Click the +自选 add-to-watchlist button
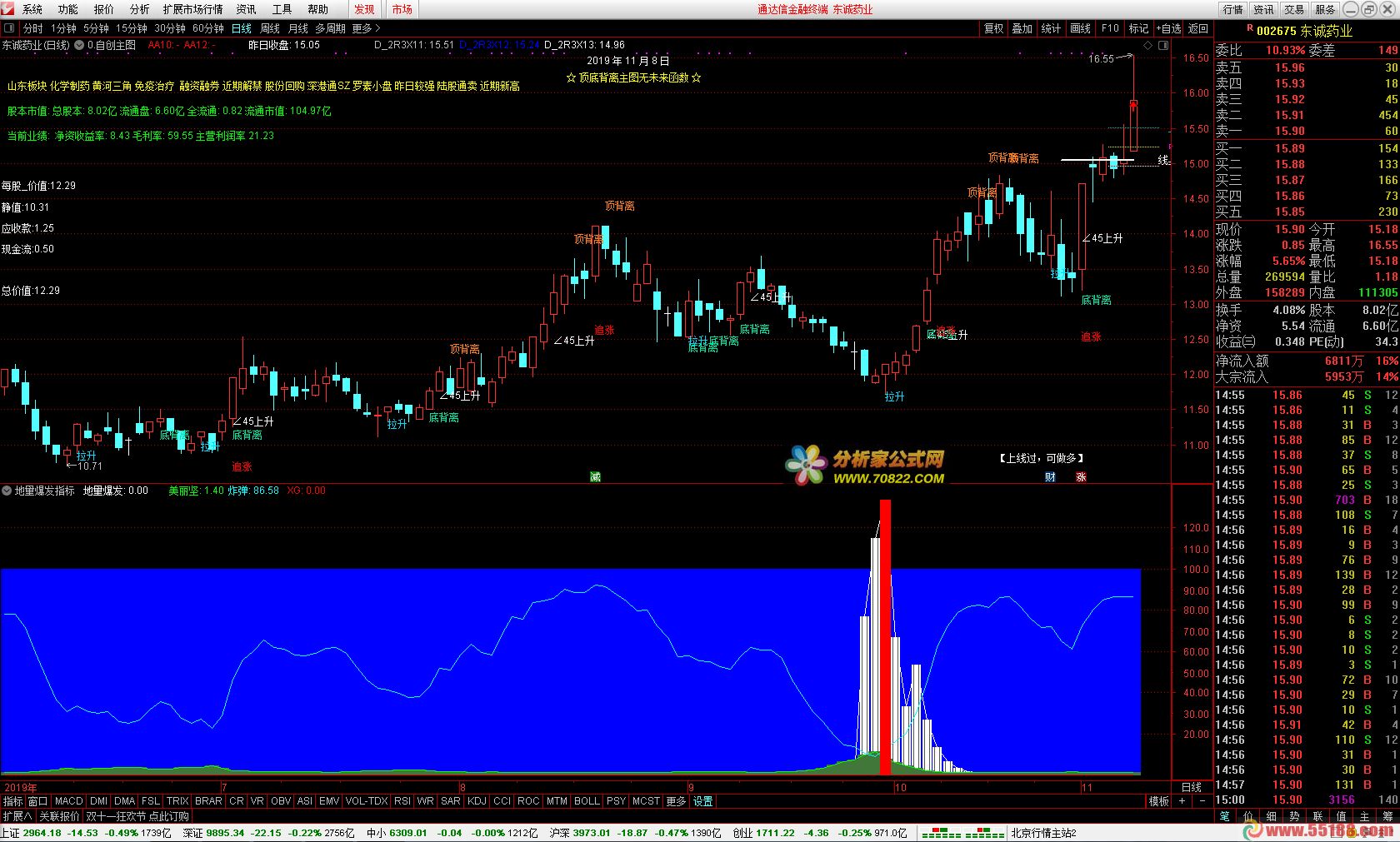This screenshot has width=1400, height=842. coord(1168,28)
